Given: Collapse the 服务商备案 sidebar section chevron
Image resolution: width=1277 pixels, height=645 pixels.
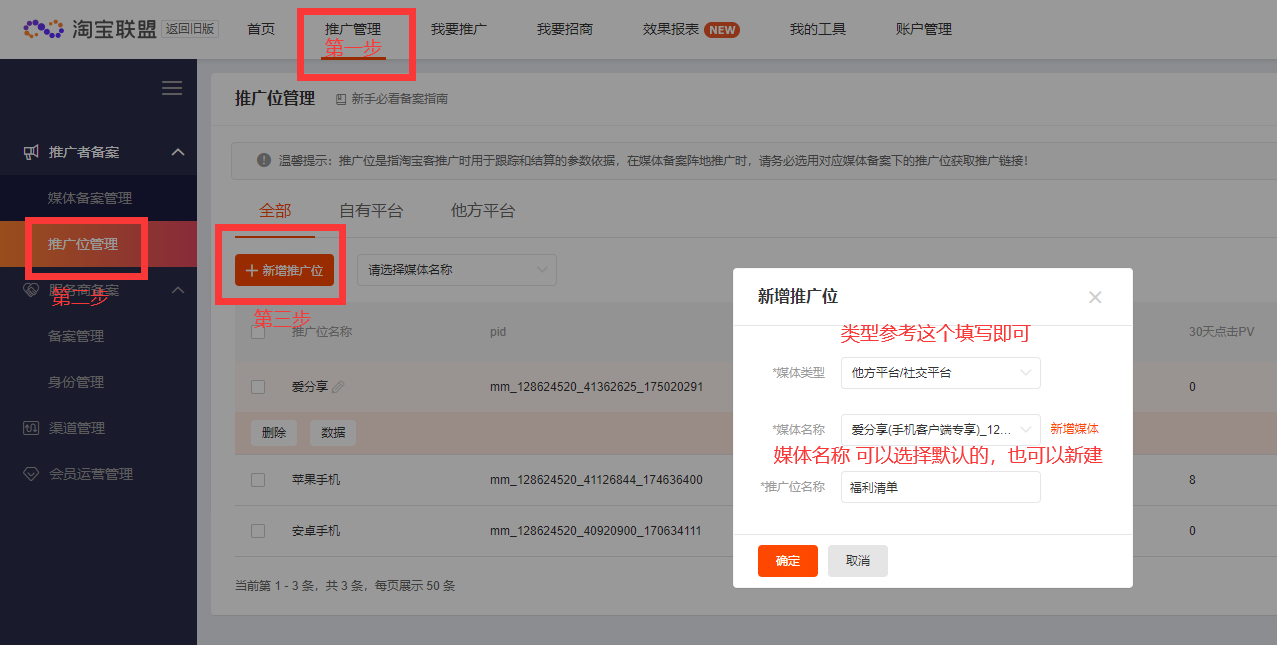Looking at the screenshot, I should tap(178, 290).
